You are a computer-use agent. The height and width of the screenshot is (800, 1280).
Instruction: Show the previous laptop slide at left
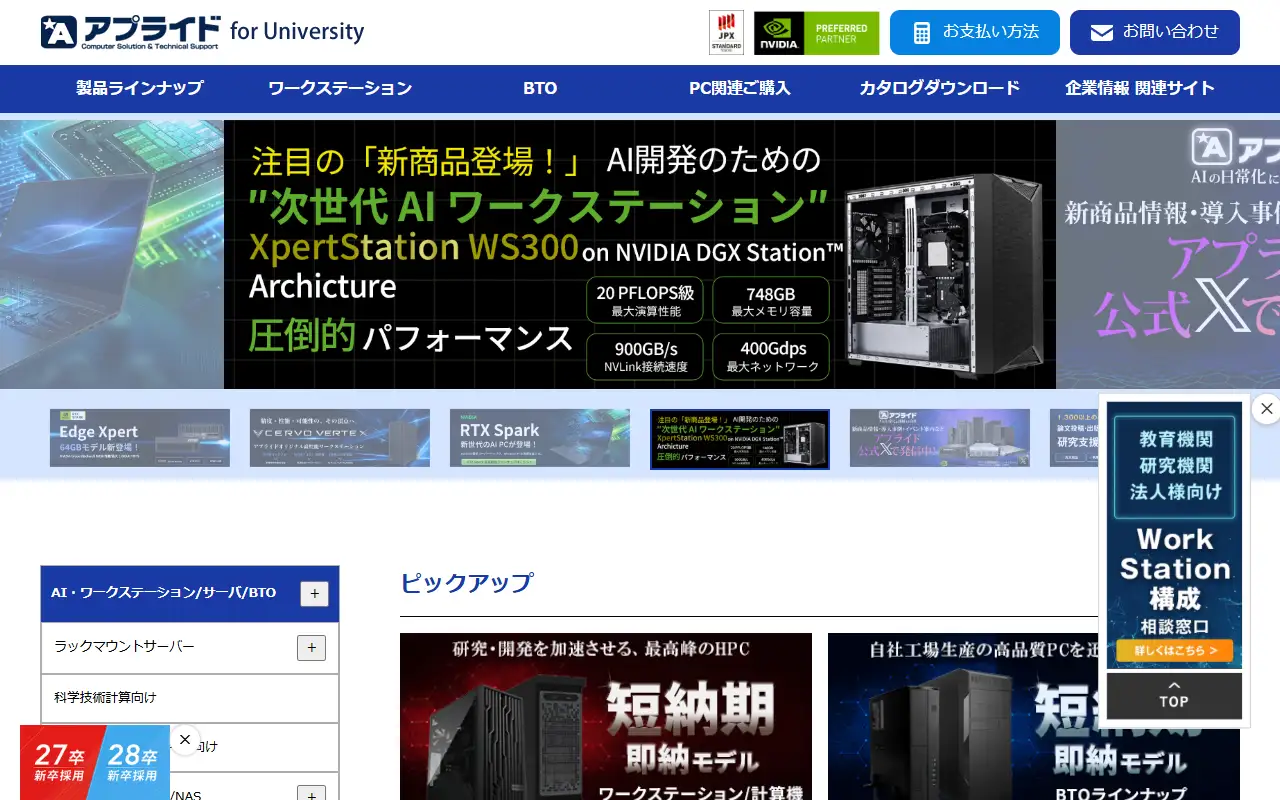(x=112, y=254)
